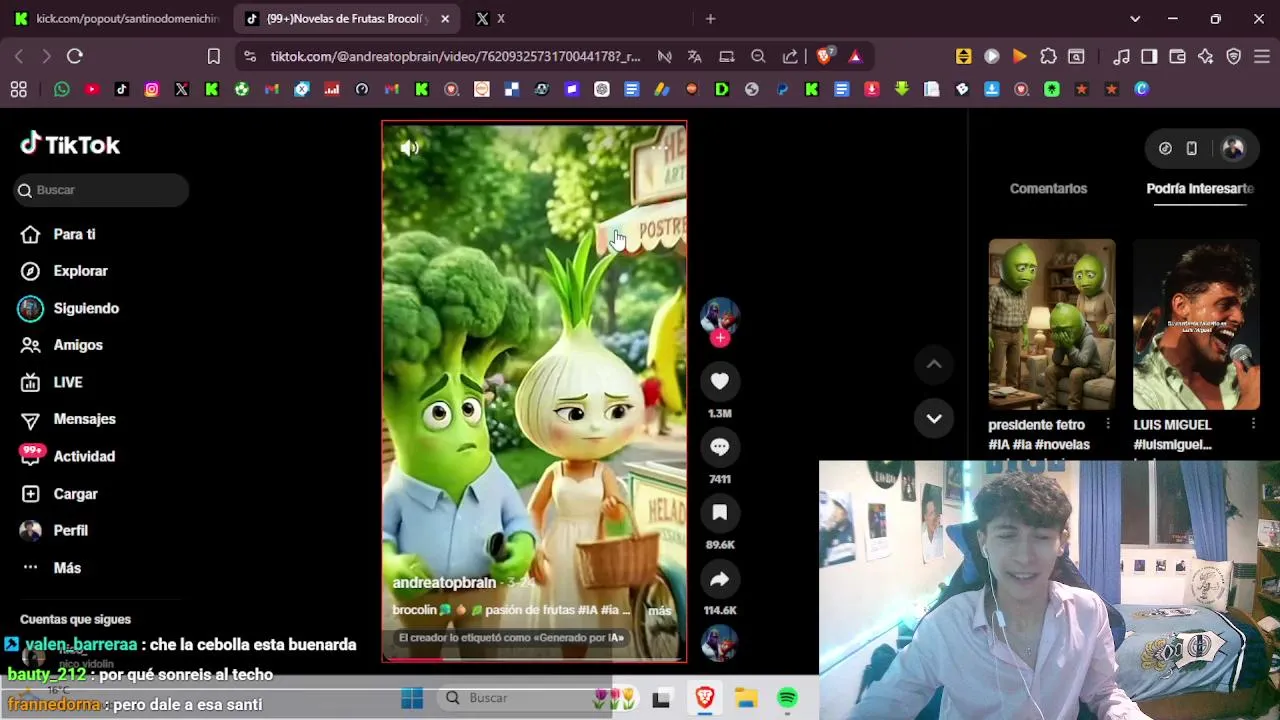1280x720 pixels.
Task: Close the Novelas de Frutas tab
Action: point(445,18)
